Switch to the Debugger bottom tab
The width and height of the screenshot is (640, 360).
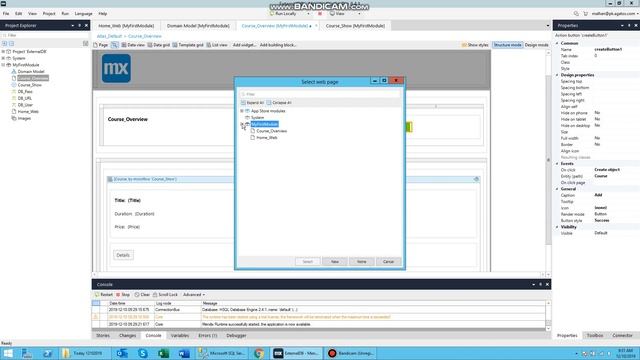point(236,336)
